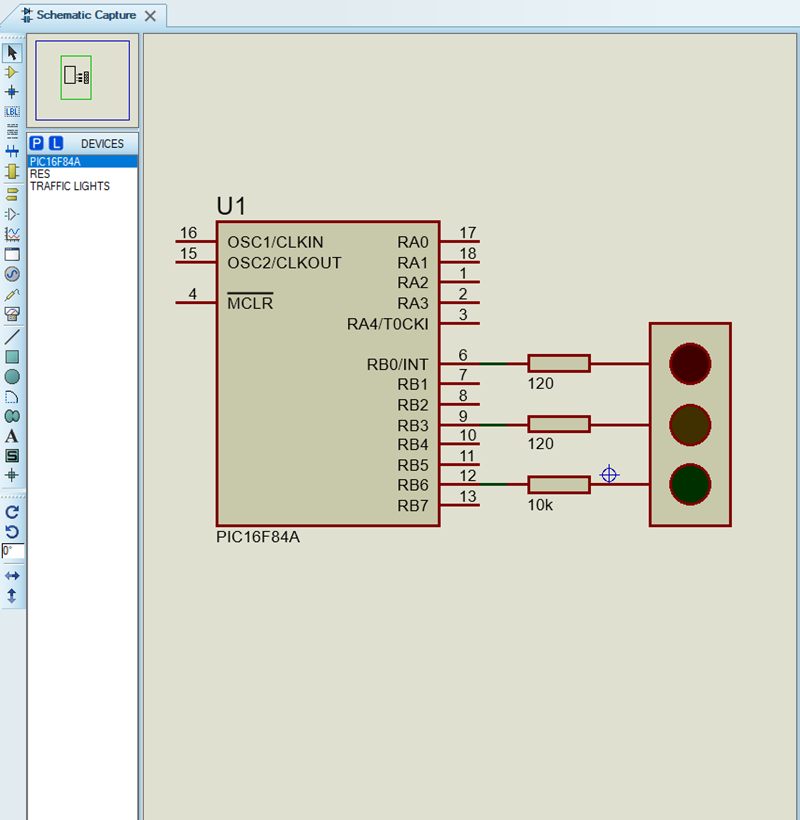Click the overview thumbnail preview

point(83,80)
